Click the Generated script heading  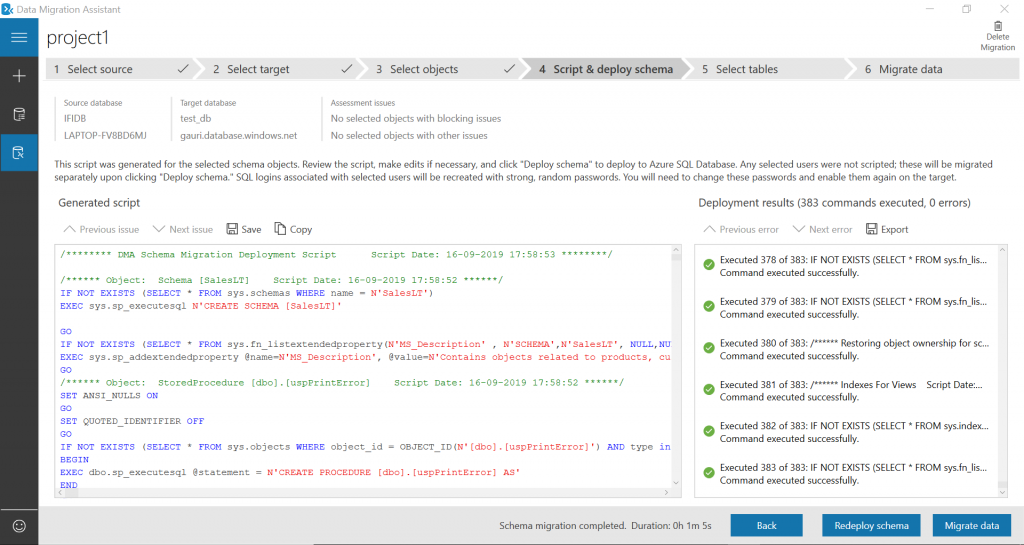point(99,203)
